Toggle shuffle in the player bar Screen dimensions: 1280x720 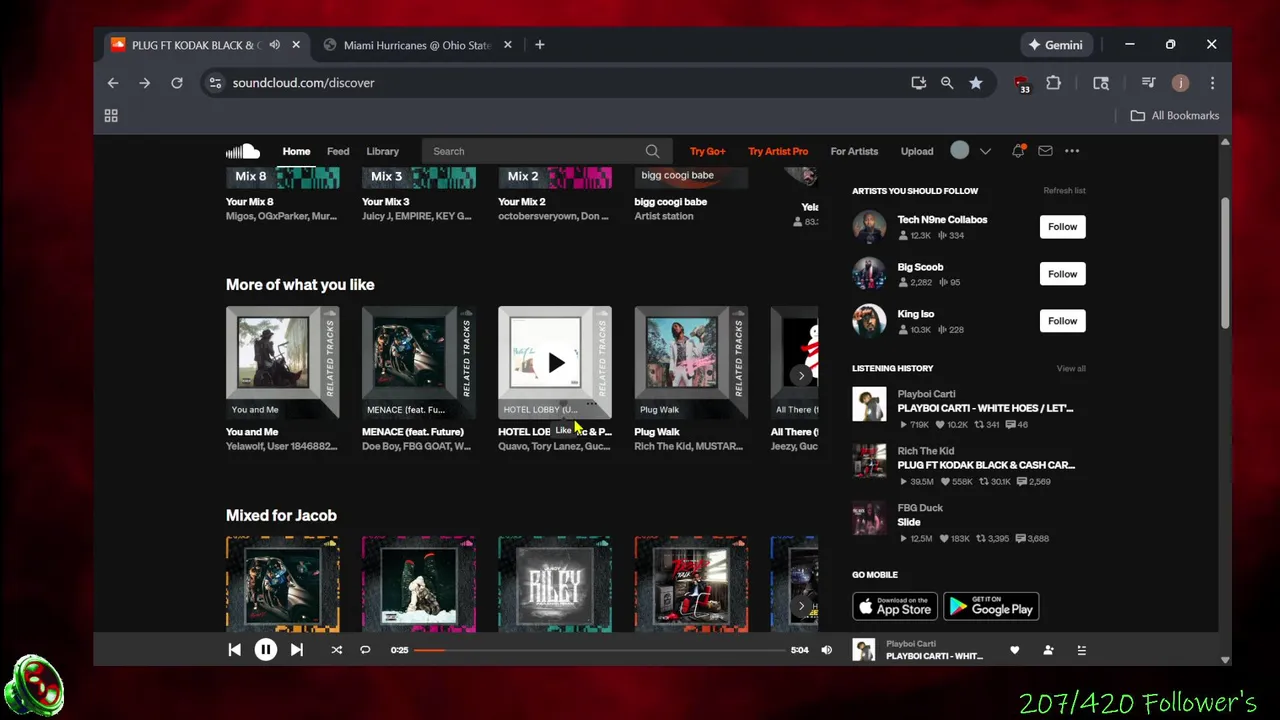(x=336, y=650)
